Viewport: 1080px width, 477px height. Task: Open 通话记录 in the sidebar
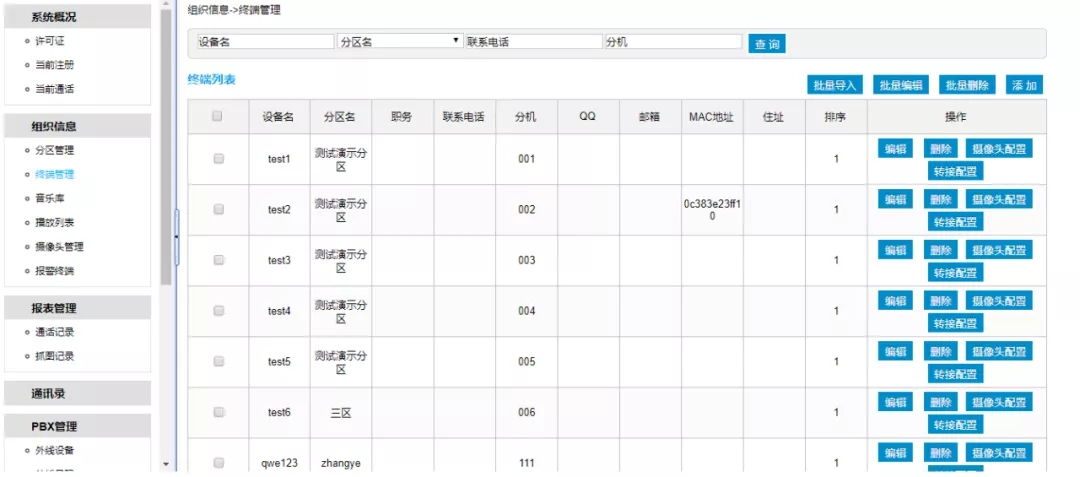tap(54, 332)
